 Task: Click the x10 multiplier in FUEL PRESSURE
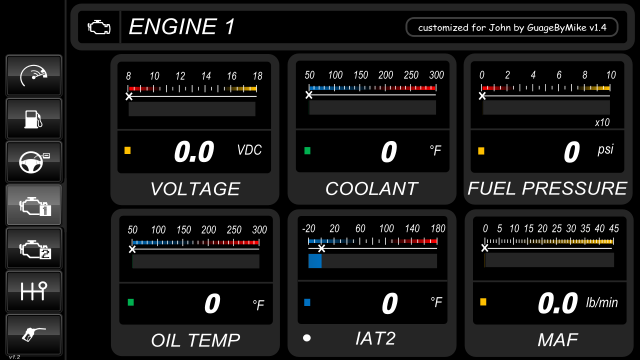click(x=602, y=122)
